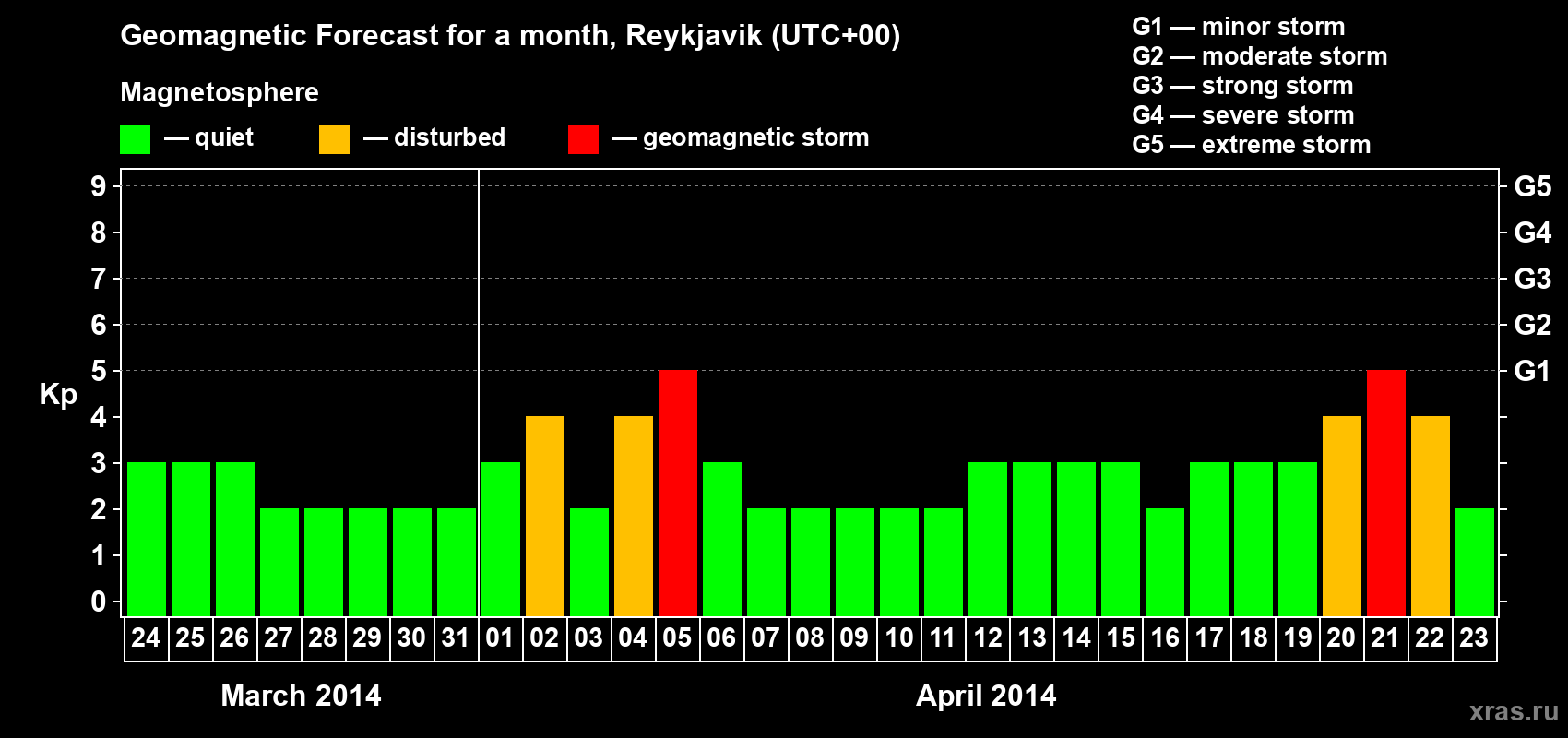1568x738 pixels.
Task: Click date label 24 on axis
Action: pos(146,637)
